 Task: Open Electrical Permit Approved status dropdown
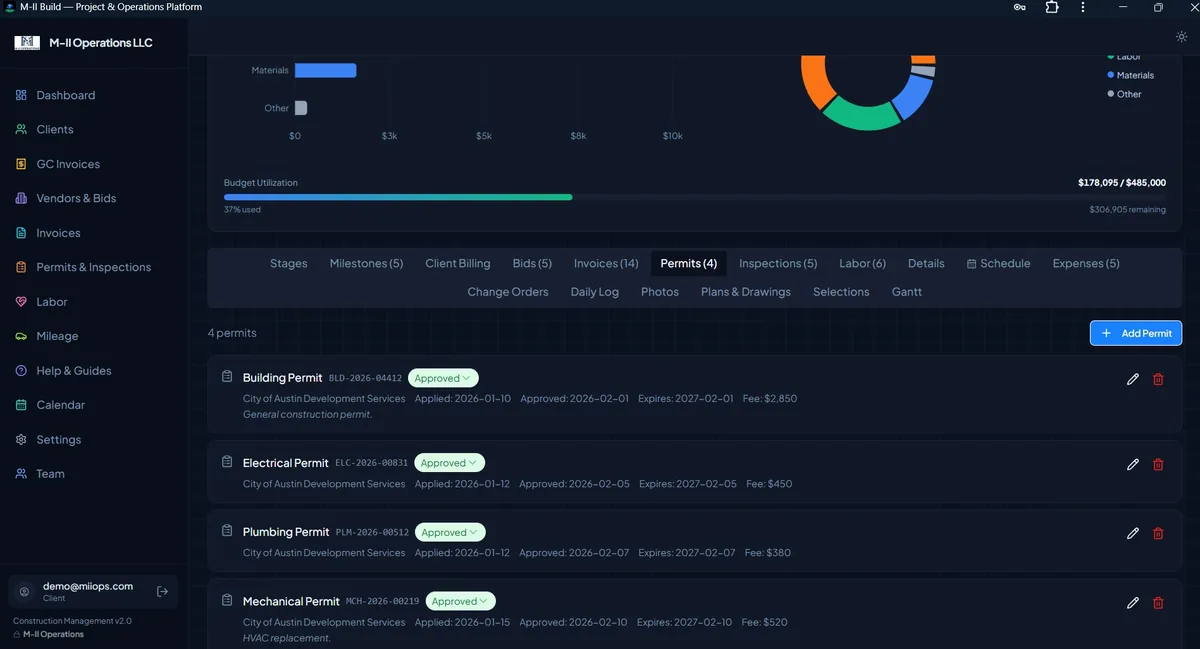pyautogui.click(x=449, y=463)
